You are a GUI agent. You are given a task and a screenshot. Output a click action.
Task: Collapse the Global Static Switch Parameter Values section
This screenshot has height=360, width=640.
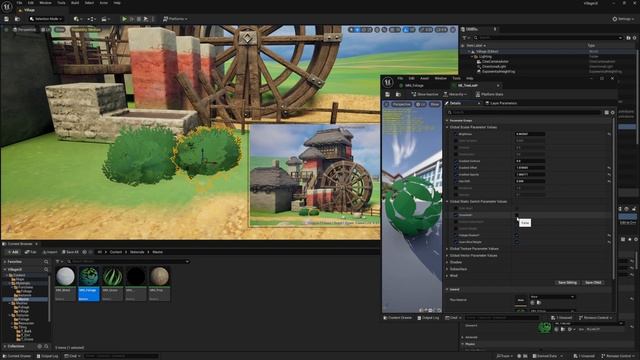[x=447, y=202]
